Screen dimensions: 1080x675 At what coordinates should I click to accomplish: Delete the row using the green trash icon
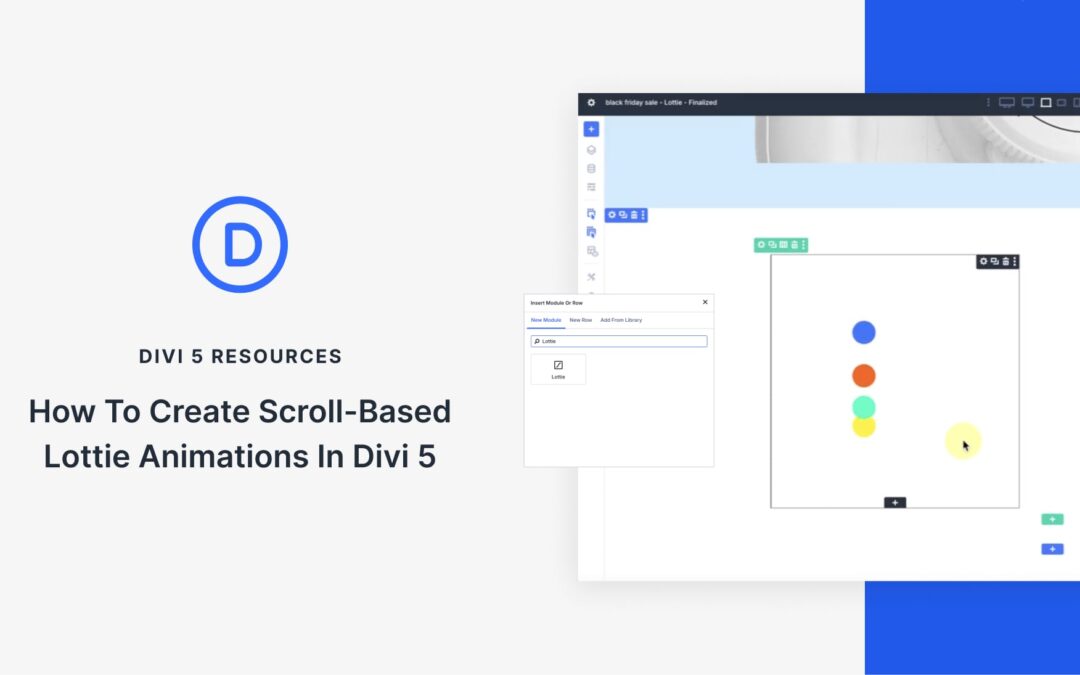(x=796, y=244)
